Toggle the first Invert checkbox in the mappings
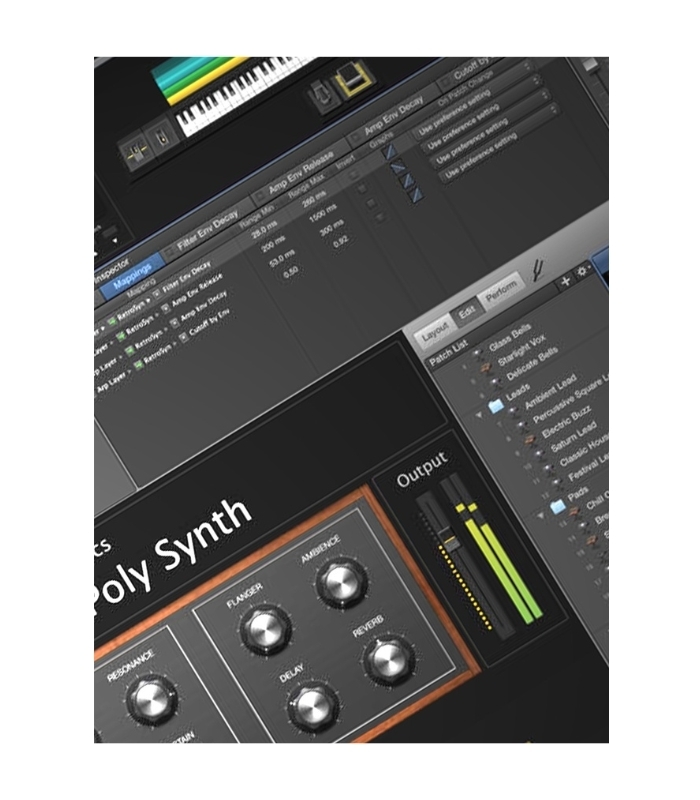Image resolution: width=700 pixels, height=800 pixels. tap(353, 174)
